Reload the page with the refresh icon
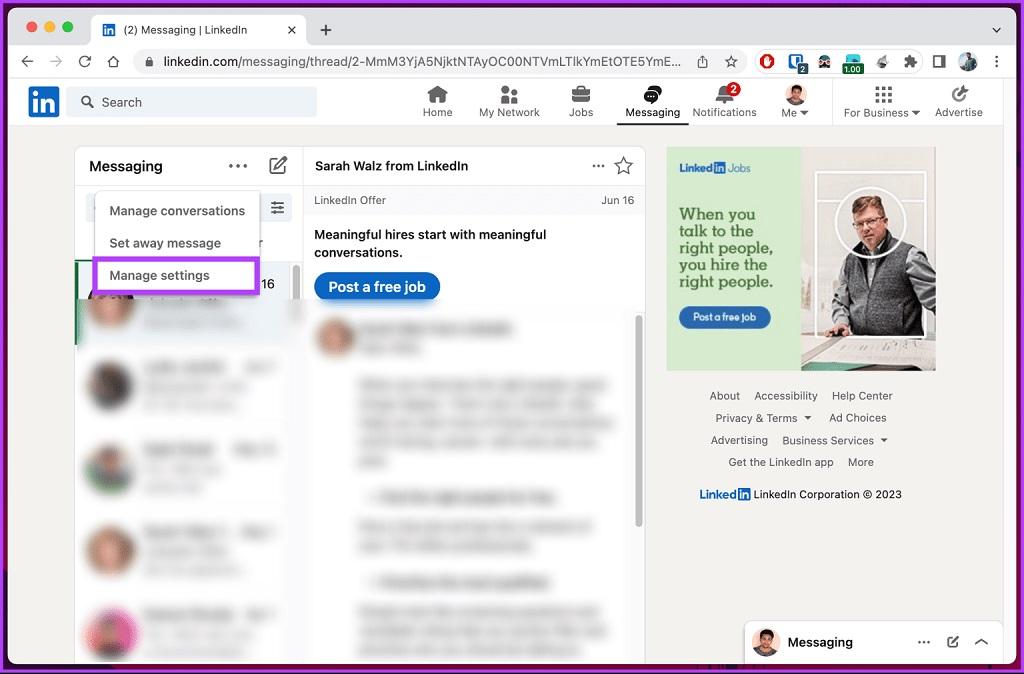The height and width of the screenshot is (674, 1024). pyautogui.click(x=84, y=61)
